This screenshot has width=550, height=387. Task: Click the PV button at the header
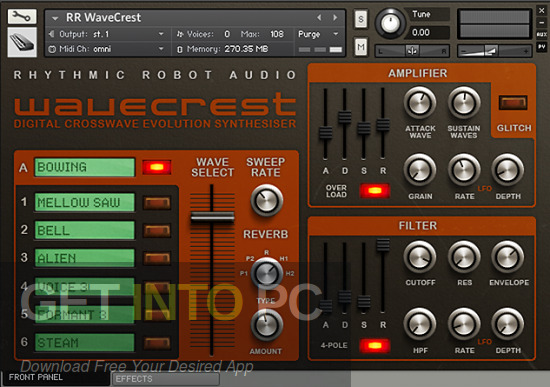click(542, 46)
